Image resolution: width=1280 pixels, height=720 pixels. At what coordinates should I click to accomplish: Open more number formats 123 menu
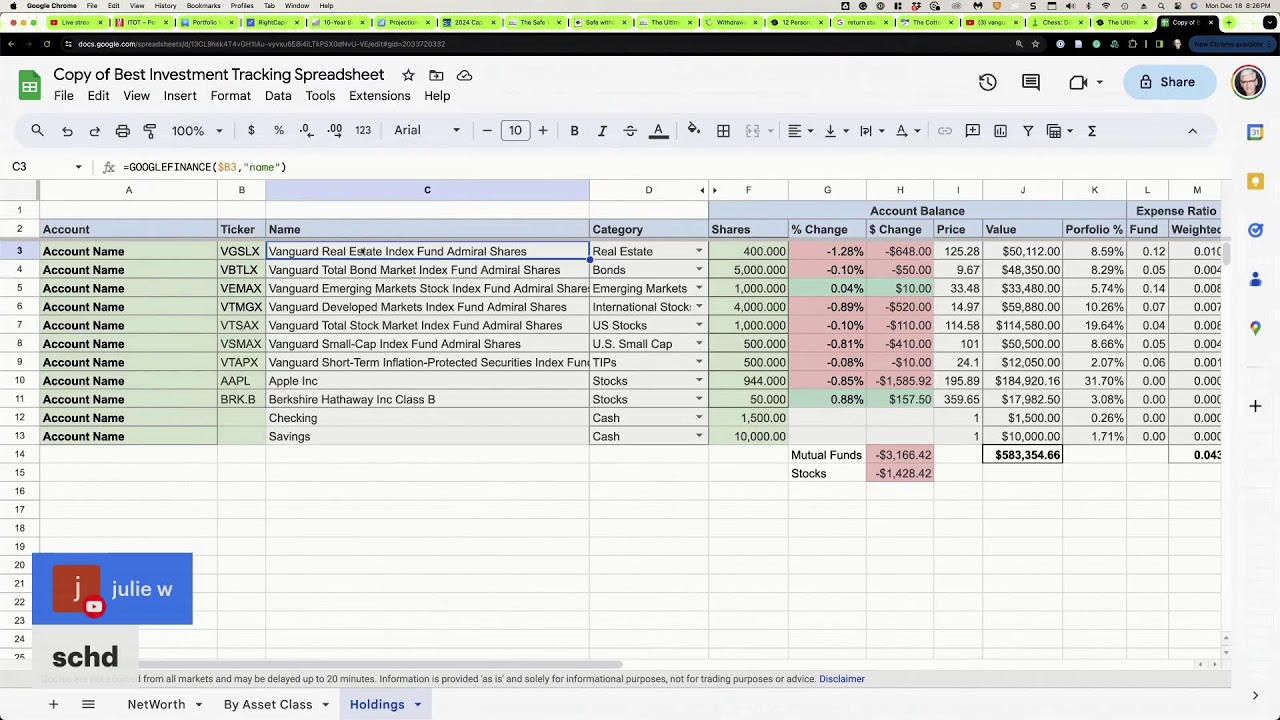point(363,131)
